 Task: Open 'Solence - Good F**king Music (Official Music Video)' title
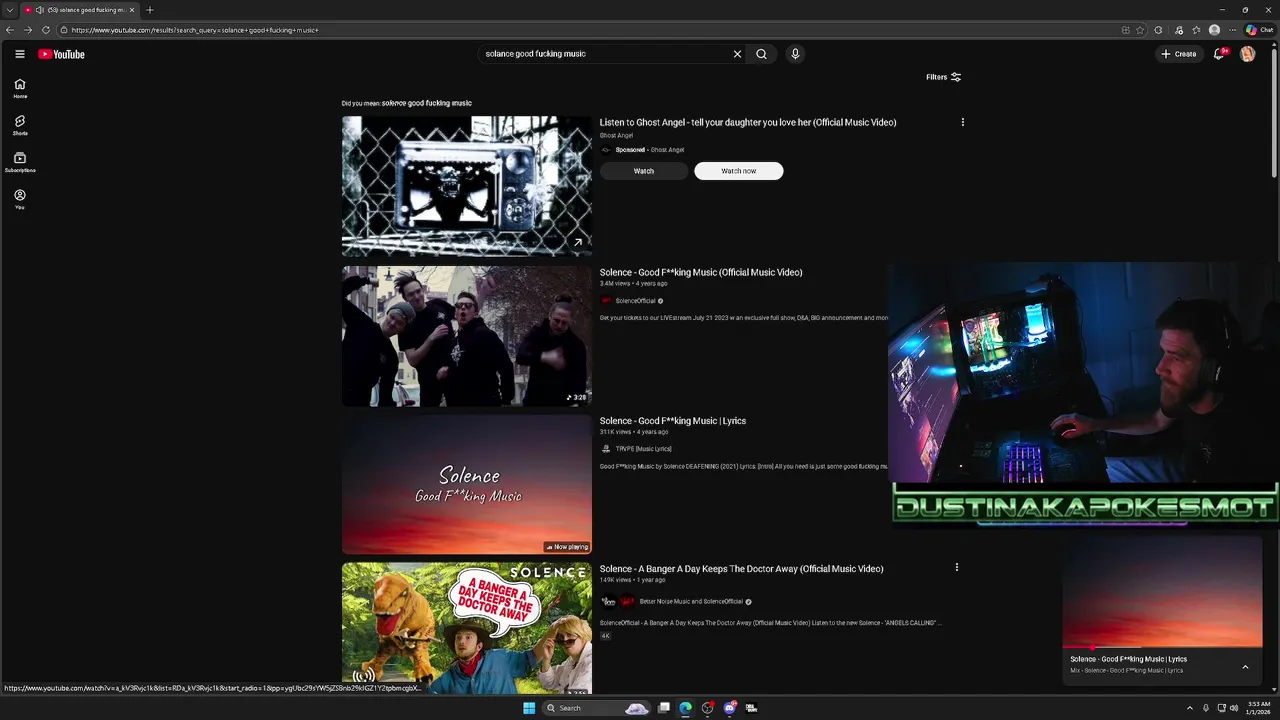(x=701, y=272)
